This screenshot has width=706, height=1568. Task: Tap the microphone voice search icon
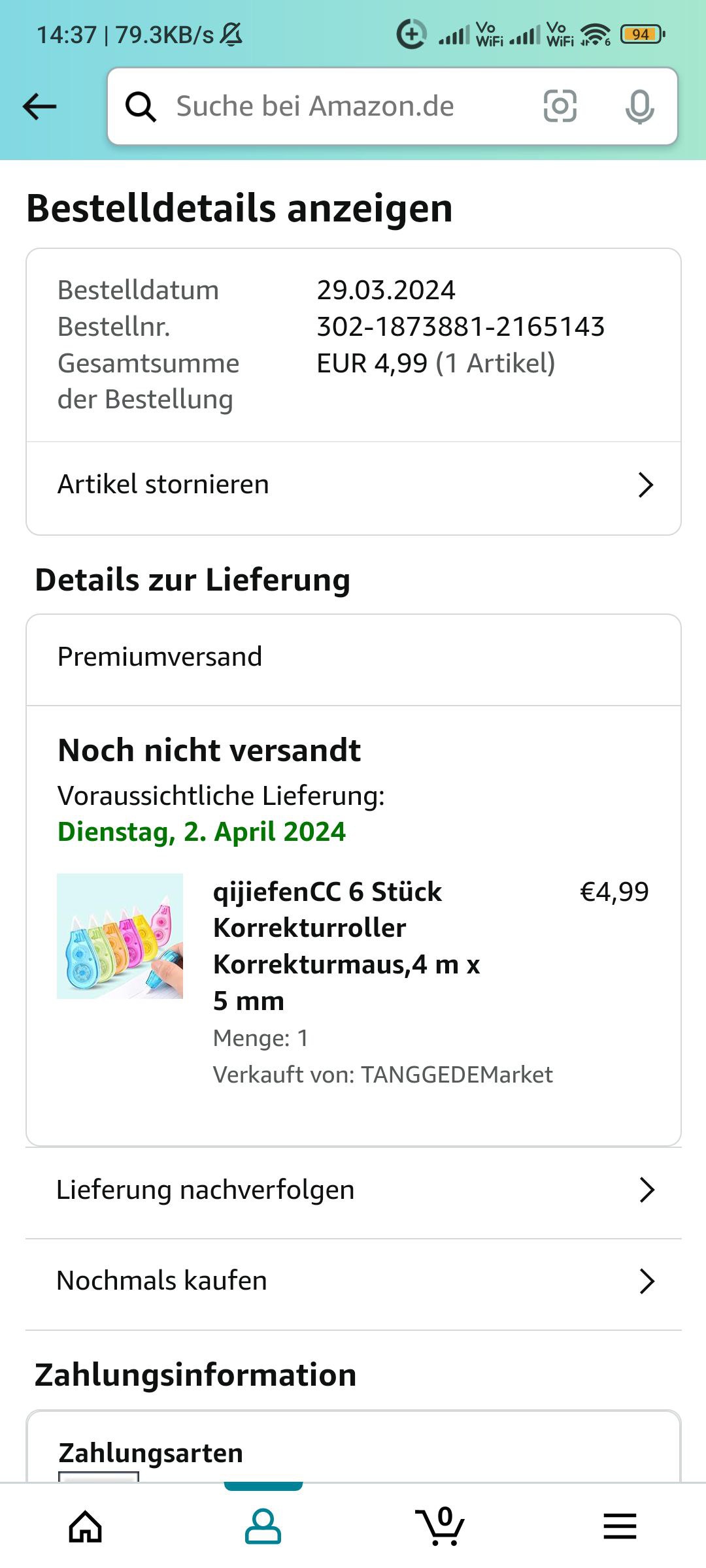(x=639, y=106)
